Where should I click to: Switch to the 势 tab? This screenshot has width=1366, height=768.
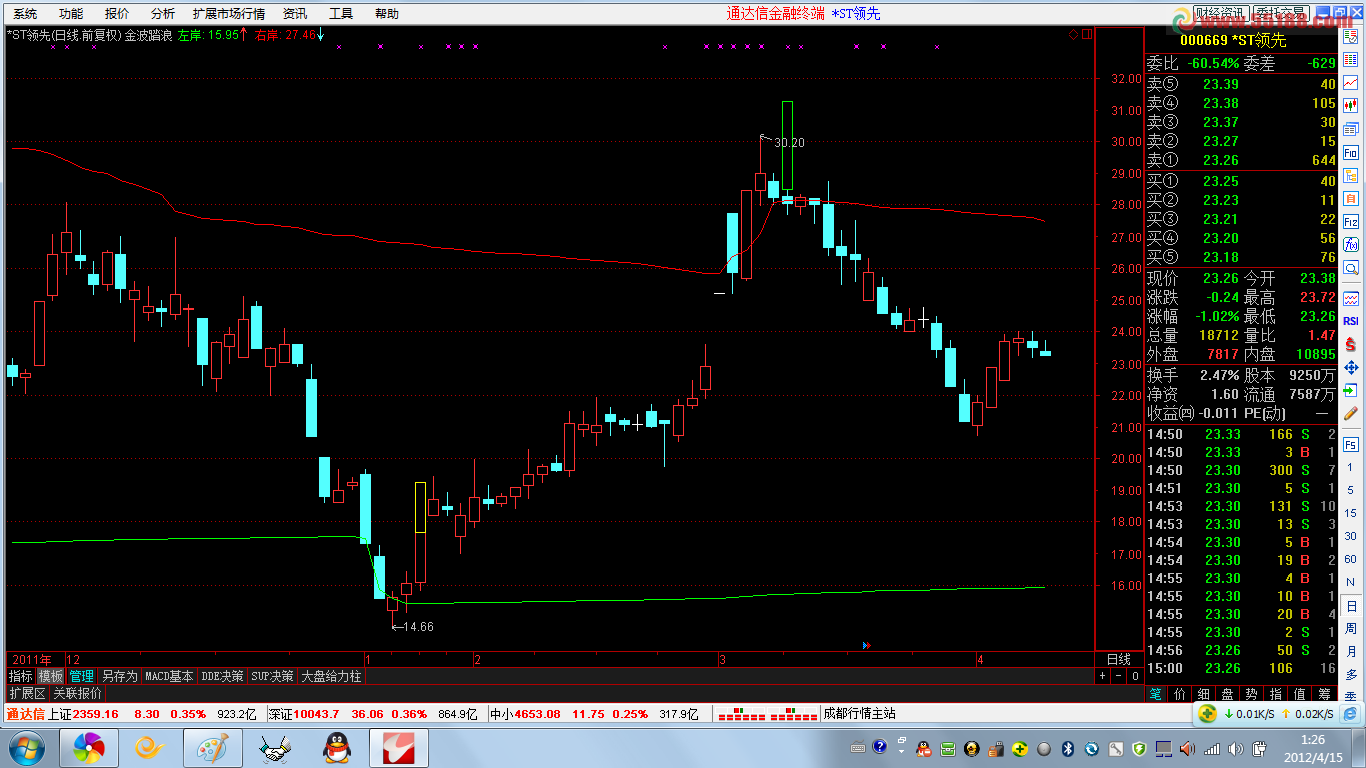pos(1252,693)
